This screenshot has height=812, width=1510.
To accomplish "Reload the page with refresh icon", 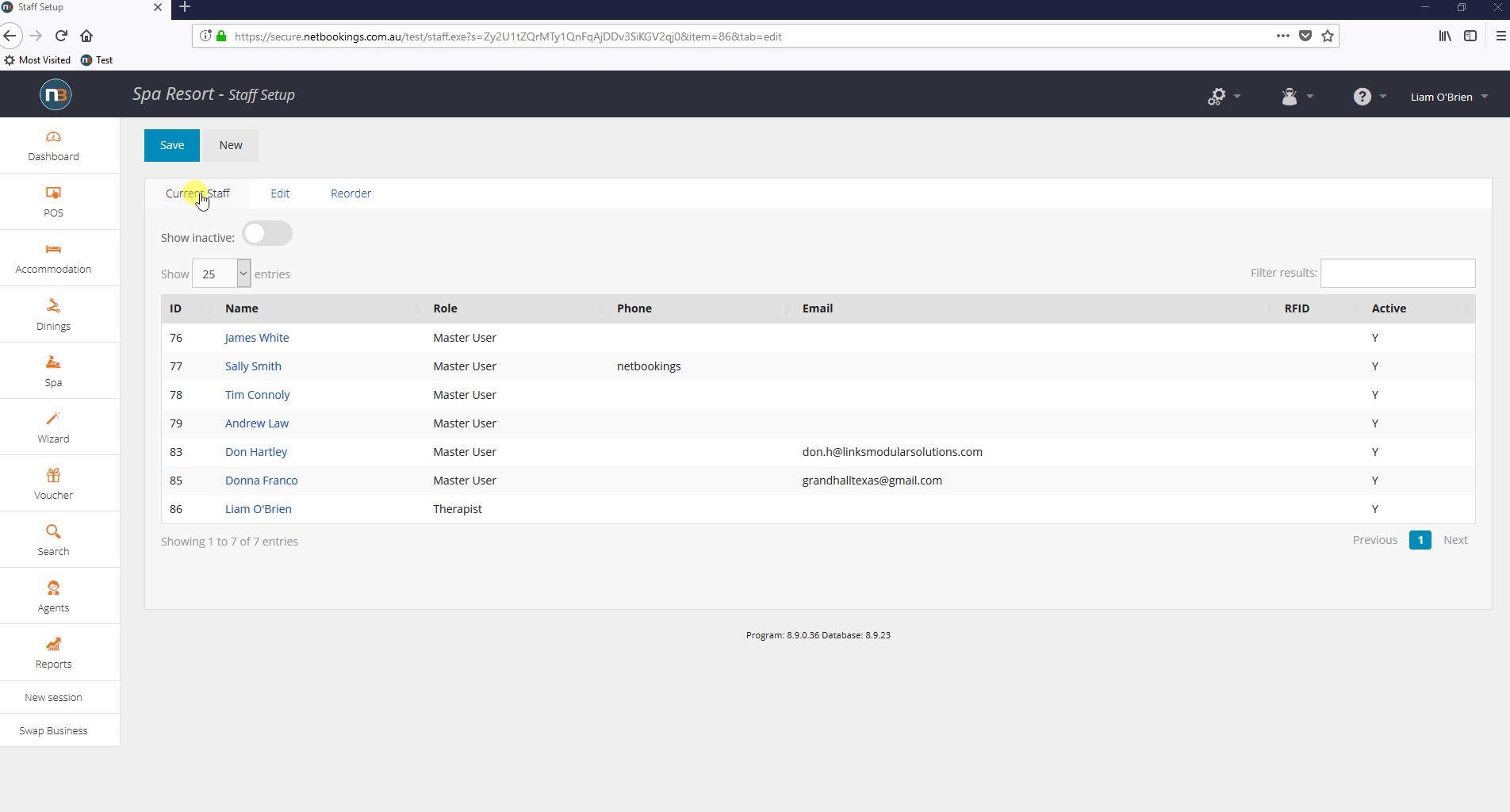I will point(61,36).
